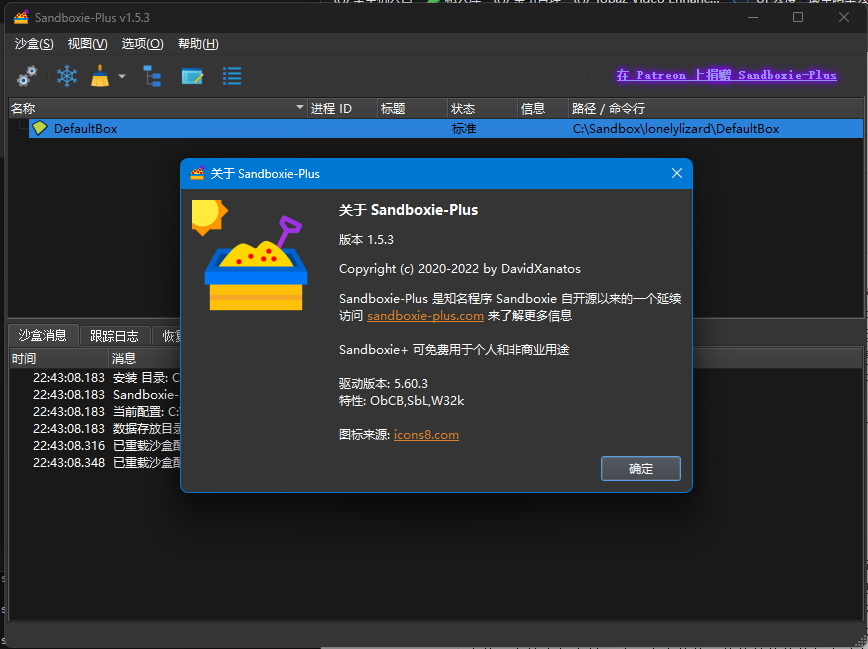This screenshot has height=649, width=868.
Task: Click the DefaultBox path C:\Sandbox\lonelylizard\DefaultBox
Action: pyautogui.click(x=675, y=129)
